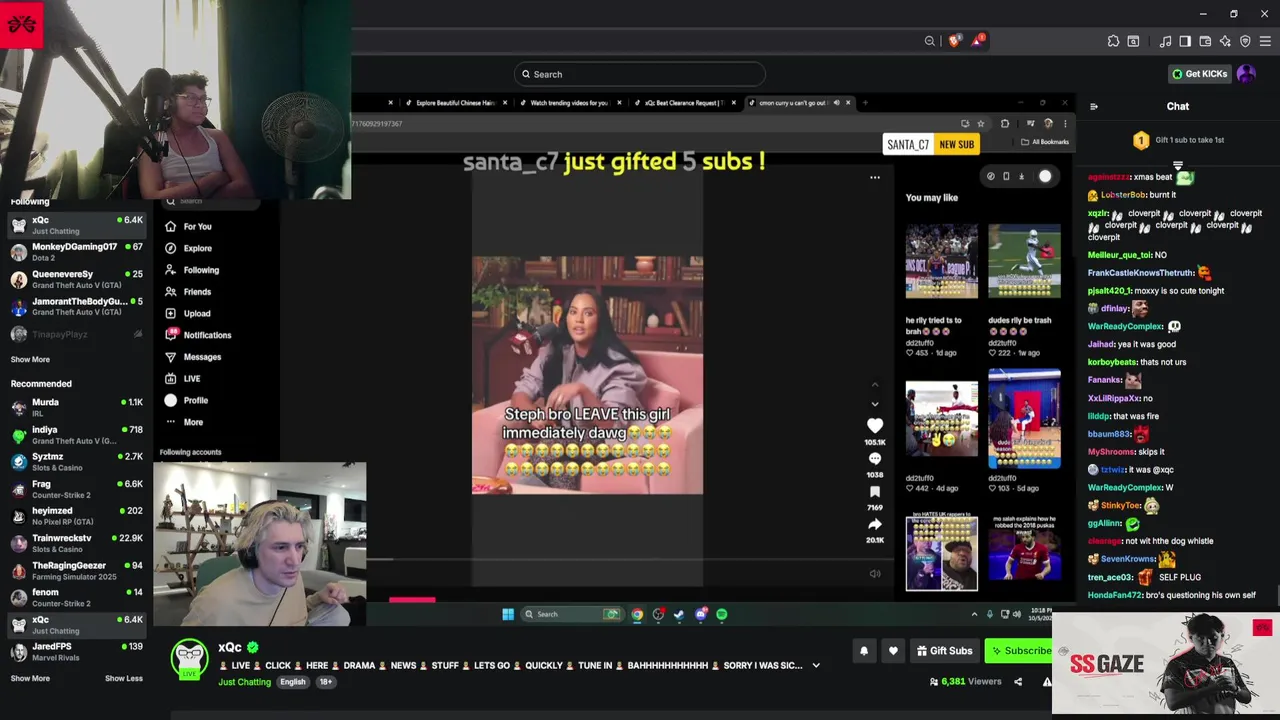Click the Get KICKs button

pyautogui.click(x=1199, y=74)
